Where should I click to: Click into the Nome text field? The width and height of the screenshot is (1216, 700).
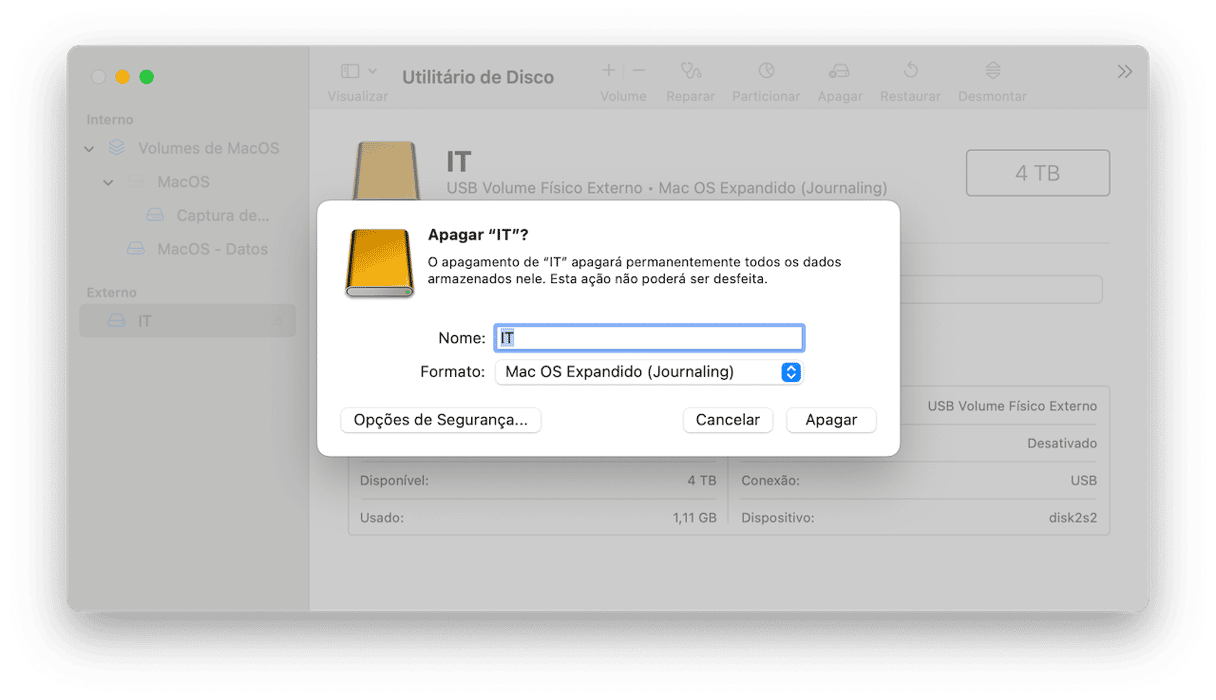pos(649,338)
